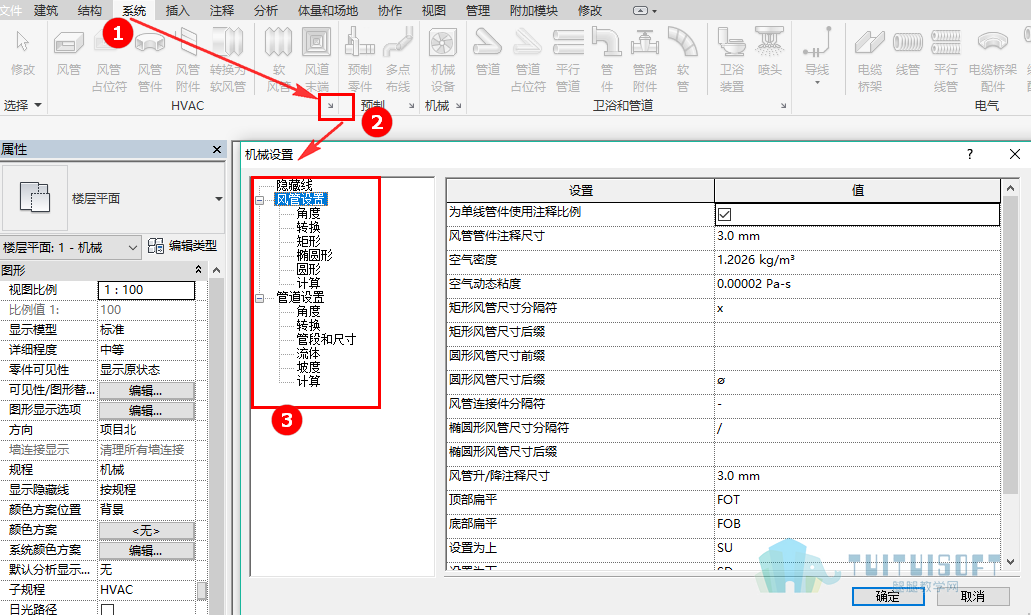
Task: Expand the 选择 dropdown
Action: tap(22, 105)
